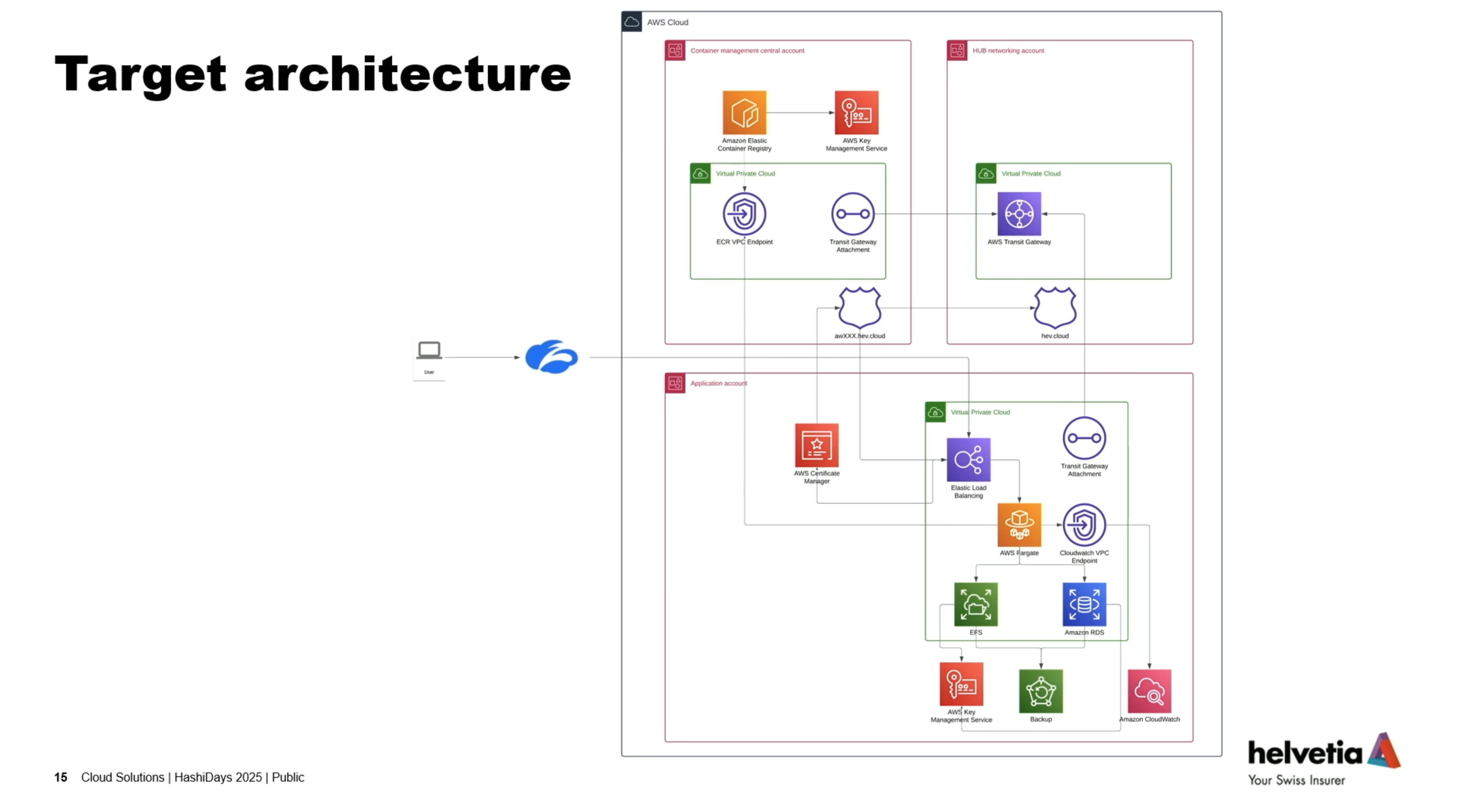
Task: Click the blue Zscaler cloud logo
Action: 552,357
